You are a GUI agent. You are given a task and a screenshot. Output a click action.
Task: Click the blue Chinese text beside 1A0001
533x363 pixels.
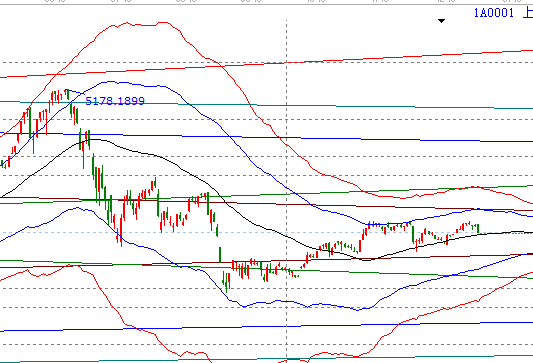click(x=528, y=13)
